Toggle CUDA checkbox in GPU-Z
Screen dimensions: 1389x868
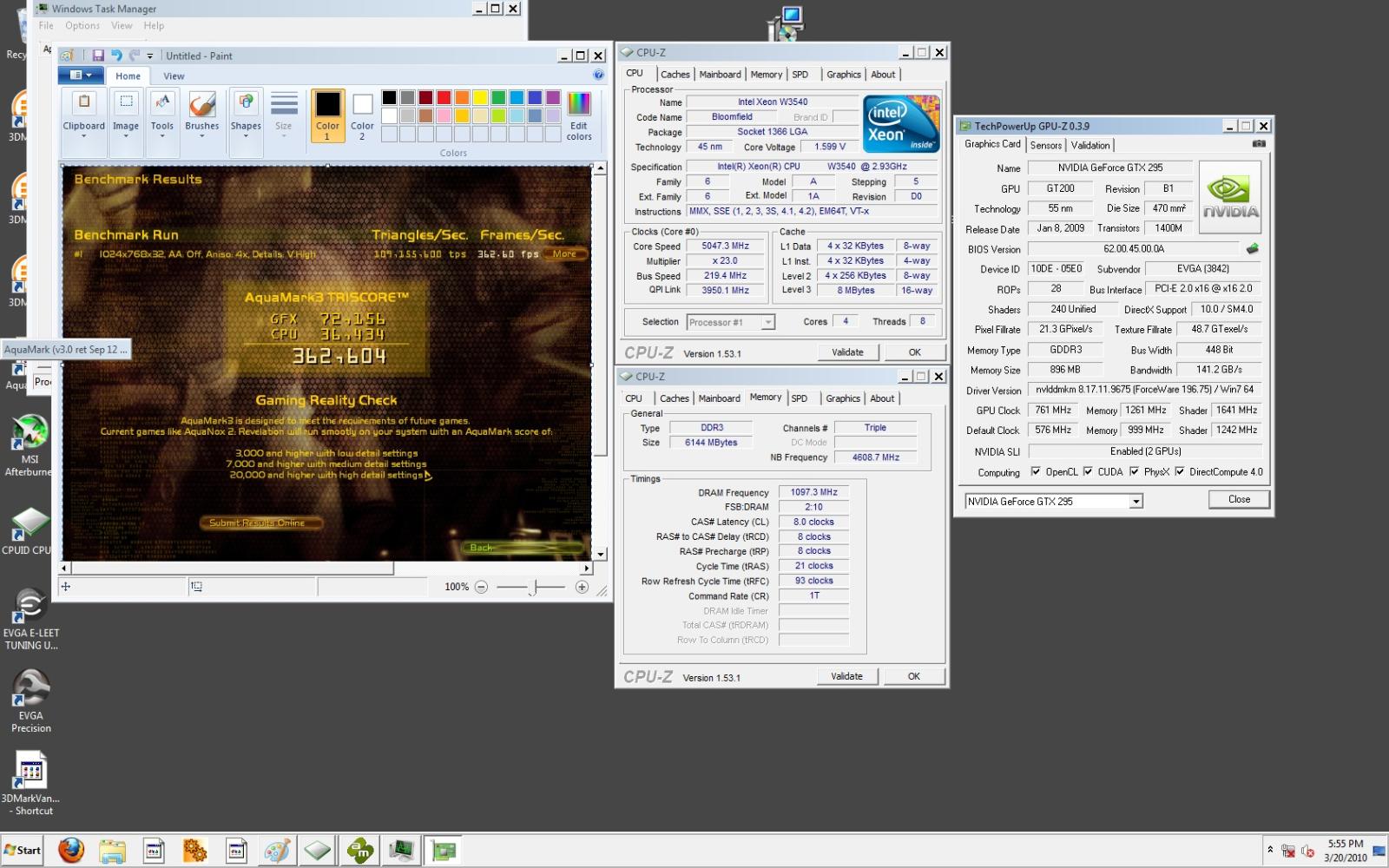pos(1088,472)
